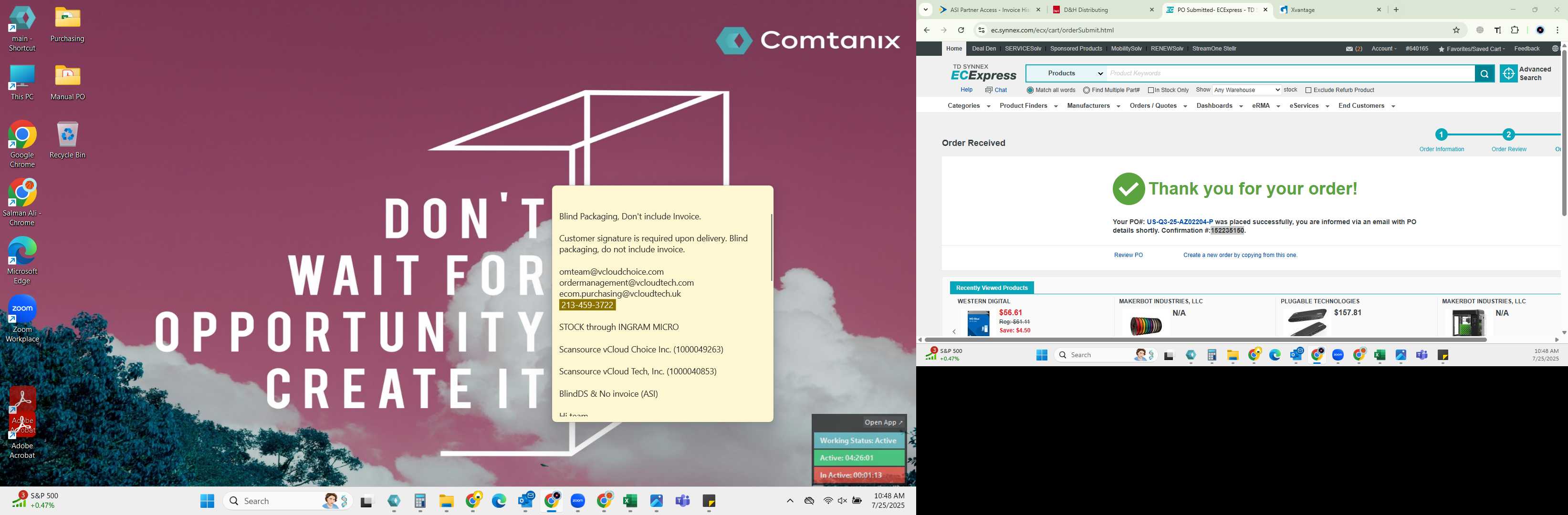Click the magnifier search button in ECExpress

pos(1484,73)
